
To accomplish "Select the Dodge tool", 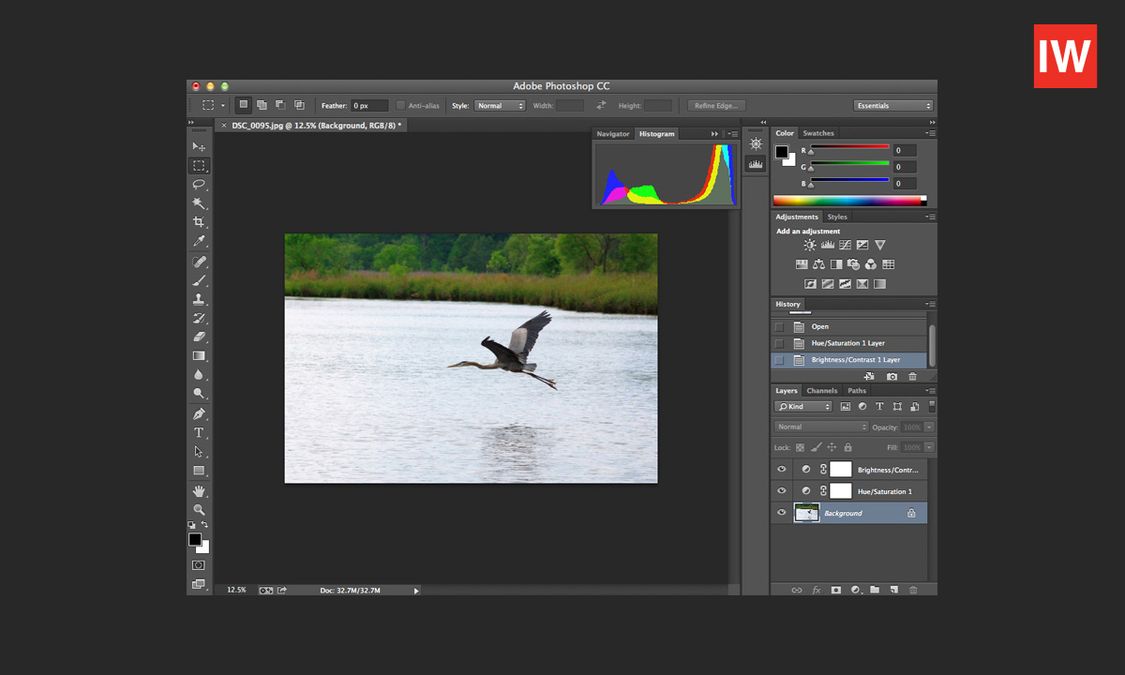I will click(199, 393).
